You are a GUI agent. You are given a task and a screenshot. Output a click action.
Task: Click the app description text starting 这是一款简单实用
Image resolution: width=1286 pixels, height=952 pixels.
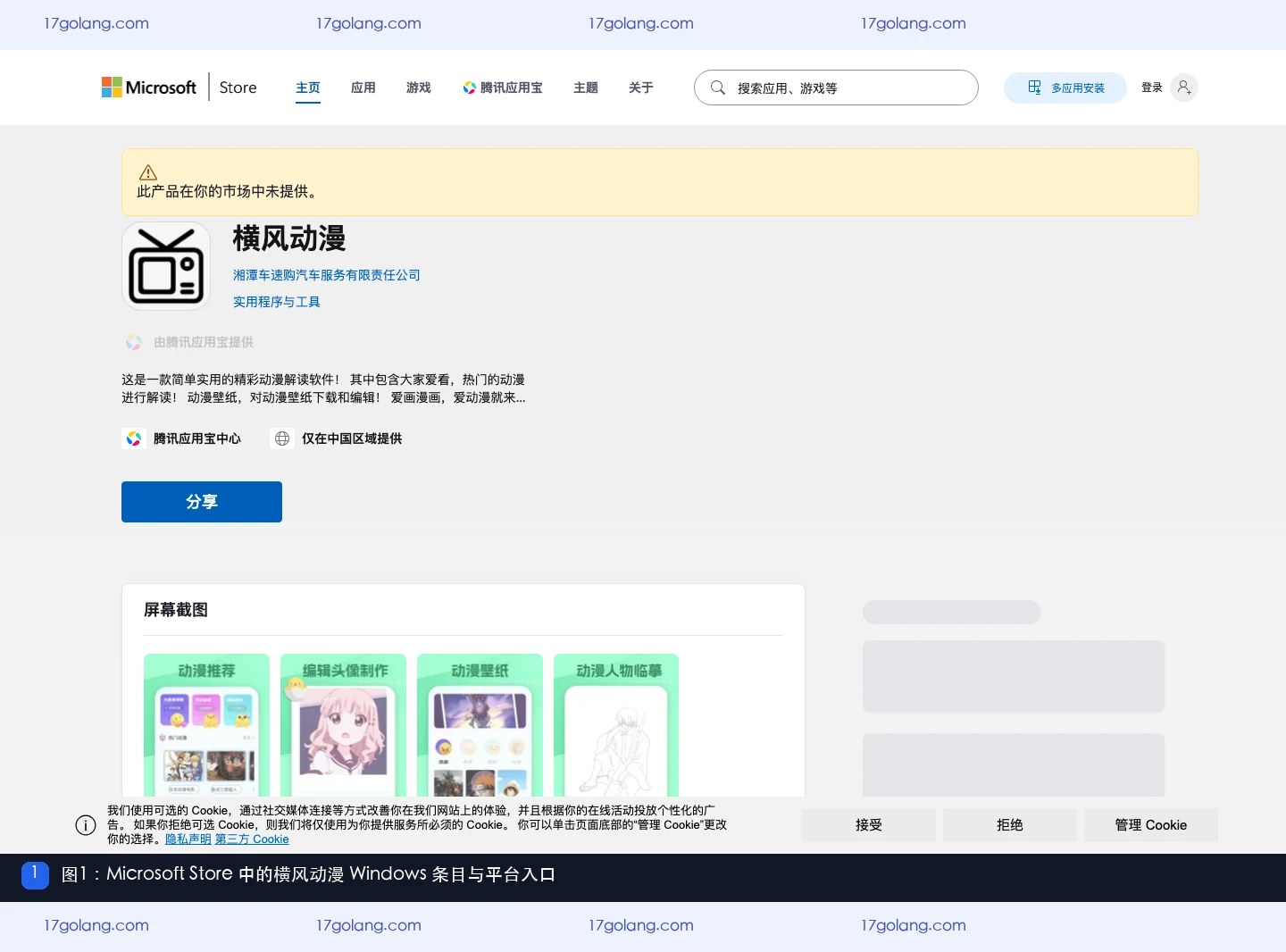(x=323, y=388)
